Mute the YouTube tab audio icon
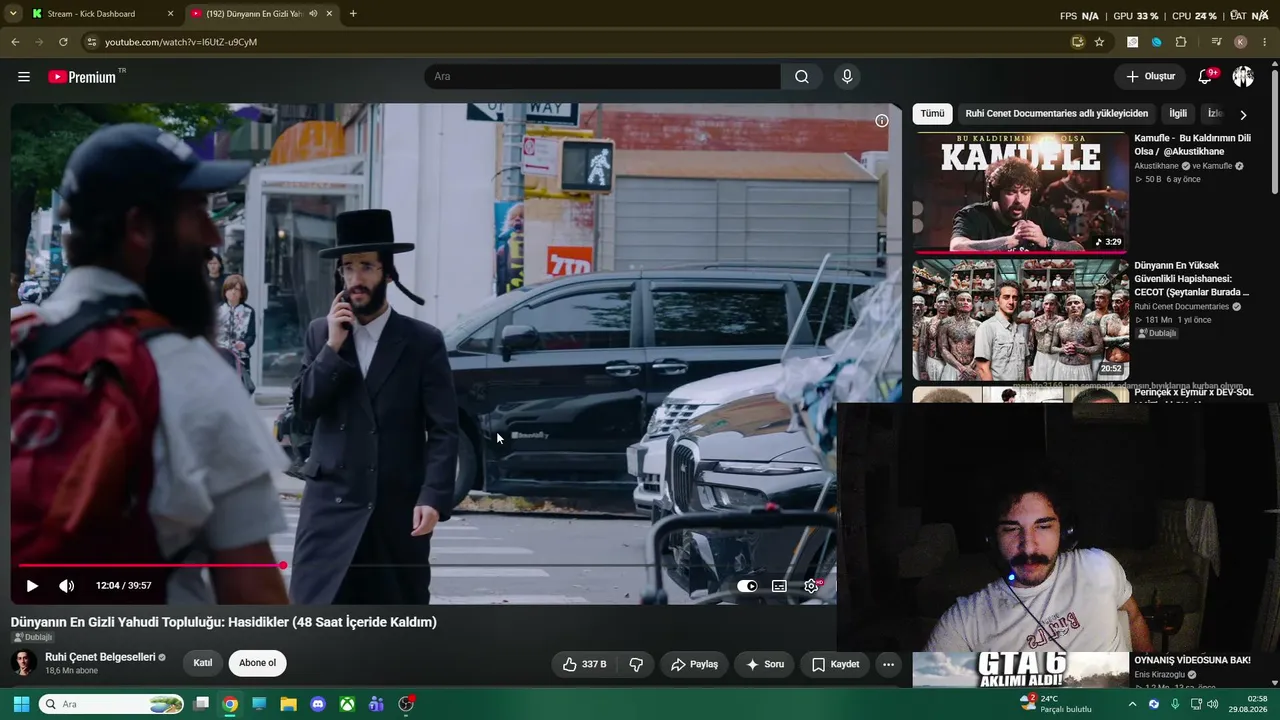 [x=314, y=14]
